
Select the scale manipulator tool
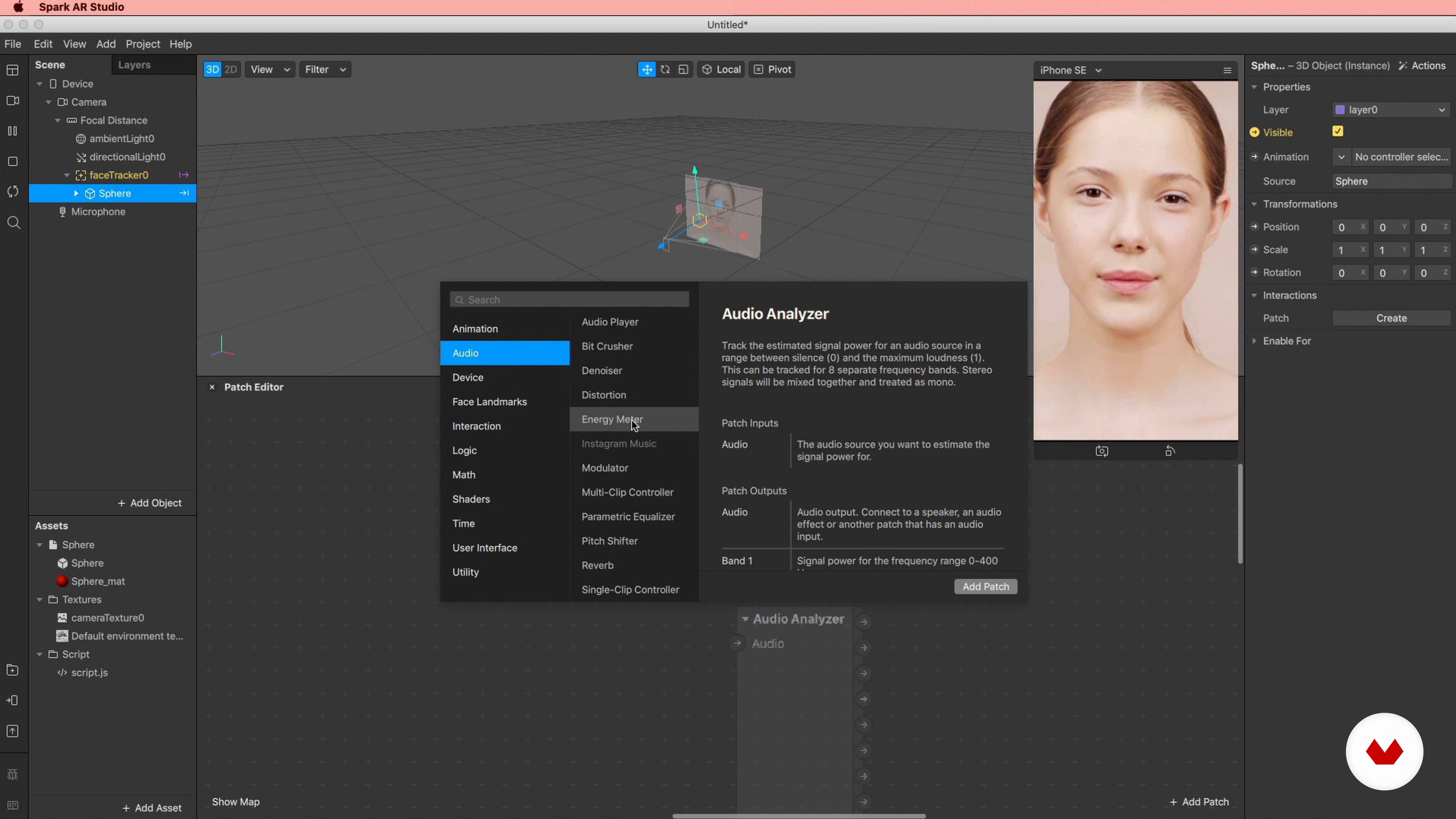683,69
